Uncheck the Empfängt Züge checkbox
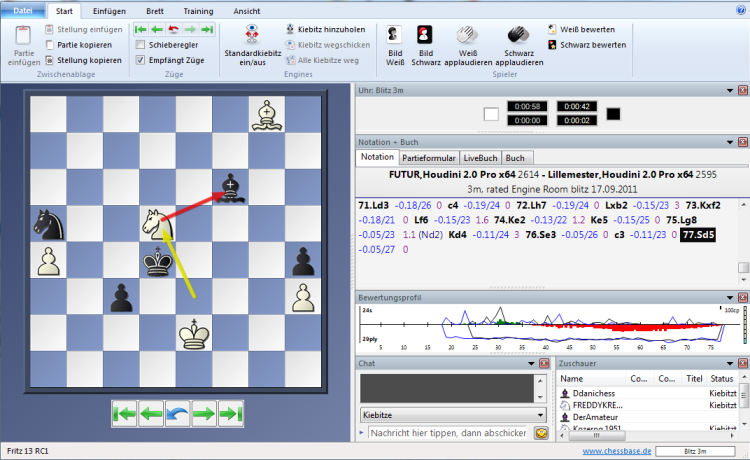Viewport: 750px width, 460px height. (x=140, y=60)
